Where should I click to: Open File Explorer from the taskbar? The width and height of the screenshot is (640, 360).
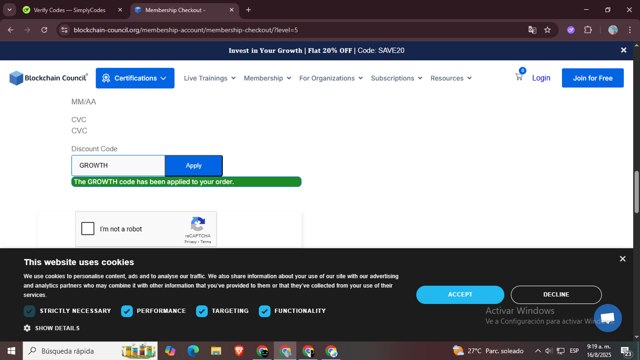click(x=216, y=351)
